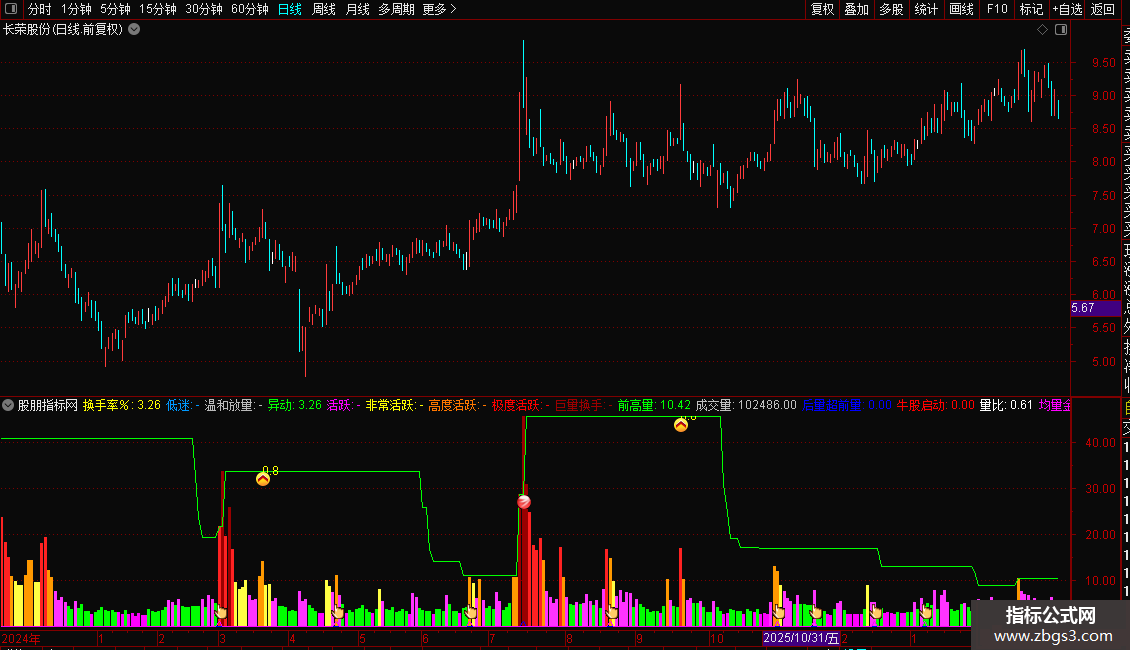This screenshot has height=650, width=1130.
Task: Open the F10 company info
Action: [997, 9]
